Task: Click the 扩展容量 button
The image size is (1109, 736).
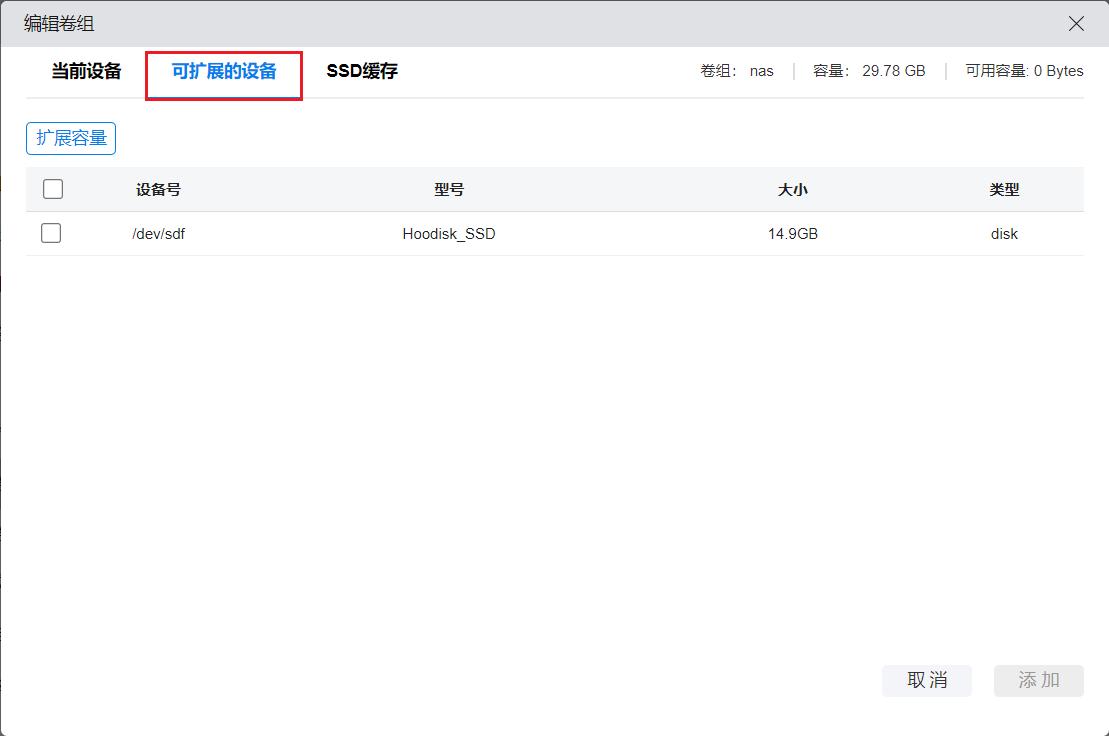Action: click(x=71, y=138)
